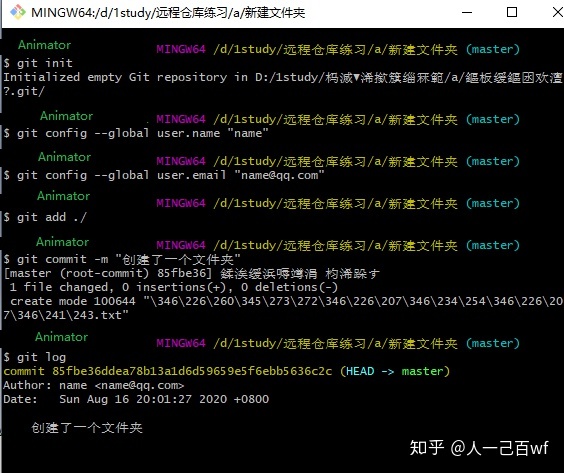Click the Git Bash MINGW64 title bar icon
The height and width of the screenshot is (473, 564).
tap(18, 12)
